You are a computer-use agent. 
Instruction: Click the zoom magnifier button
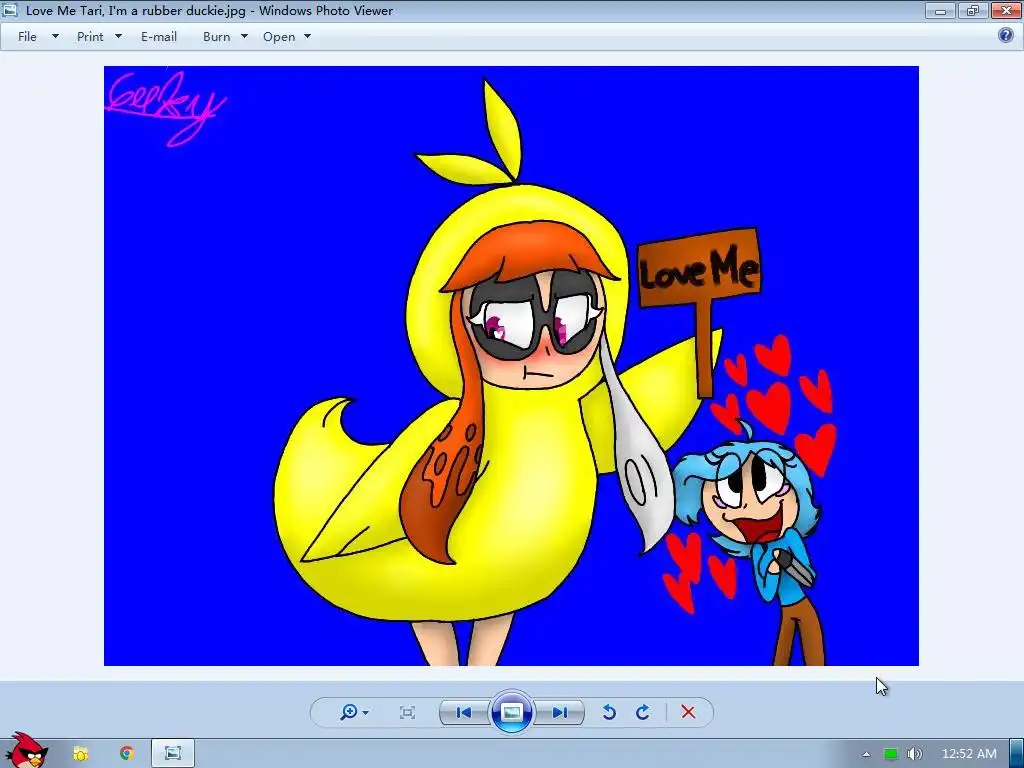tap(349, 712)
